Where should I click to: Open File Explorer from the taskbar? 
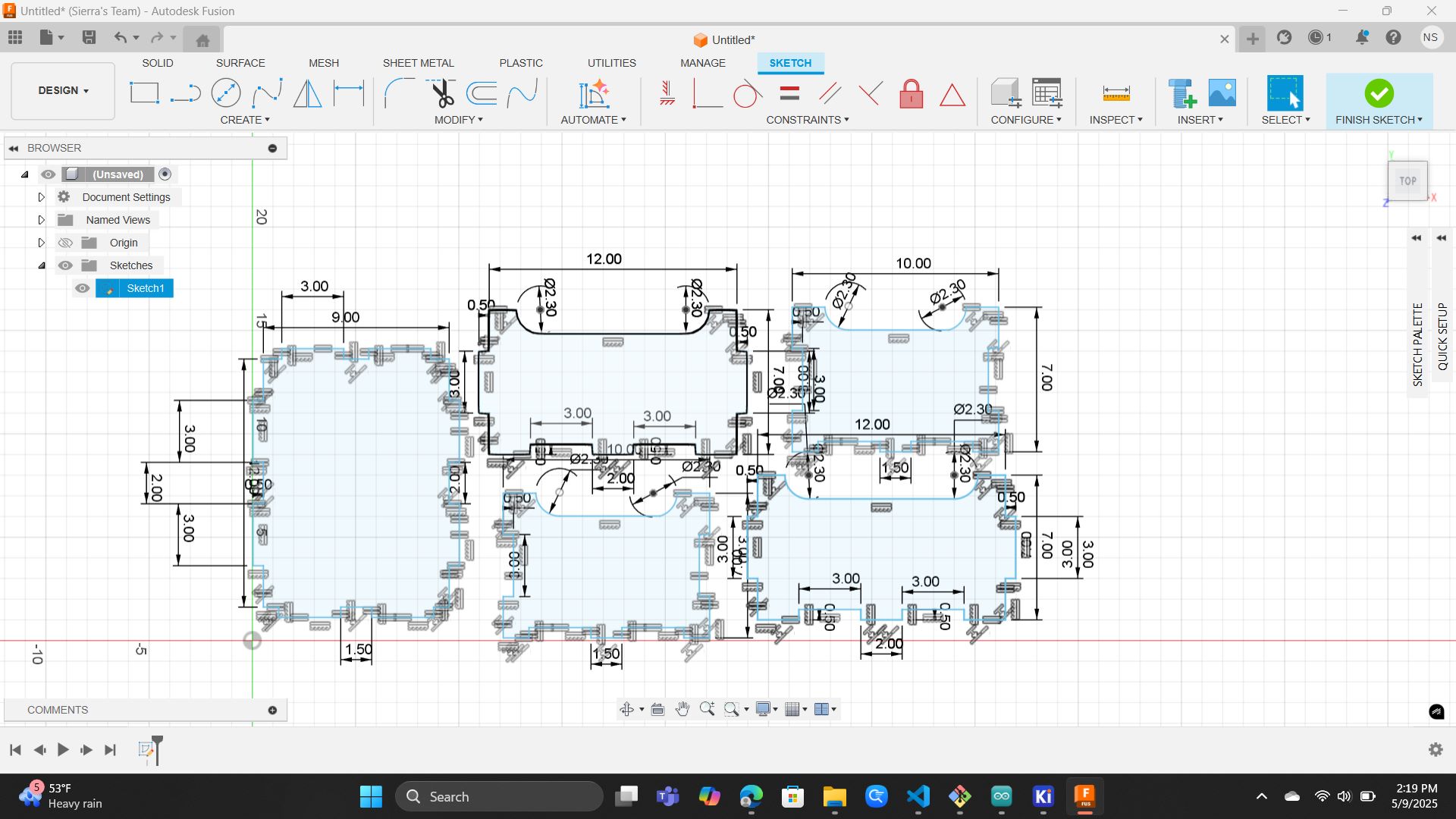834,796
